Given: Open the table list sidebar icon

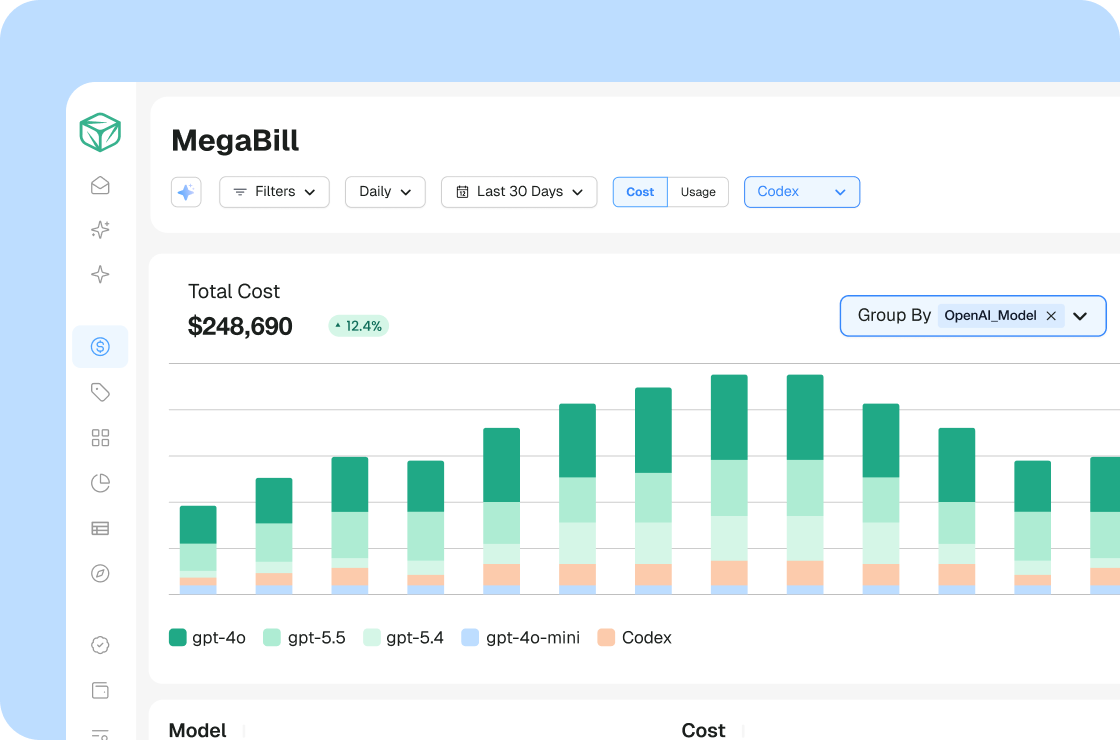Looking at the screenshot, I should (100, 529).
